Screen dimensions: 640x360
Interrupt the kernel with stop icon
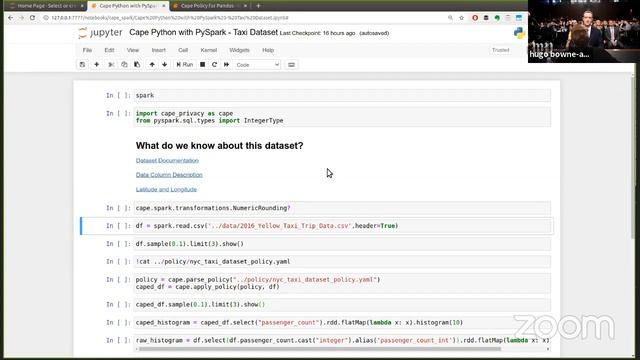[202, 64]
